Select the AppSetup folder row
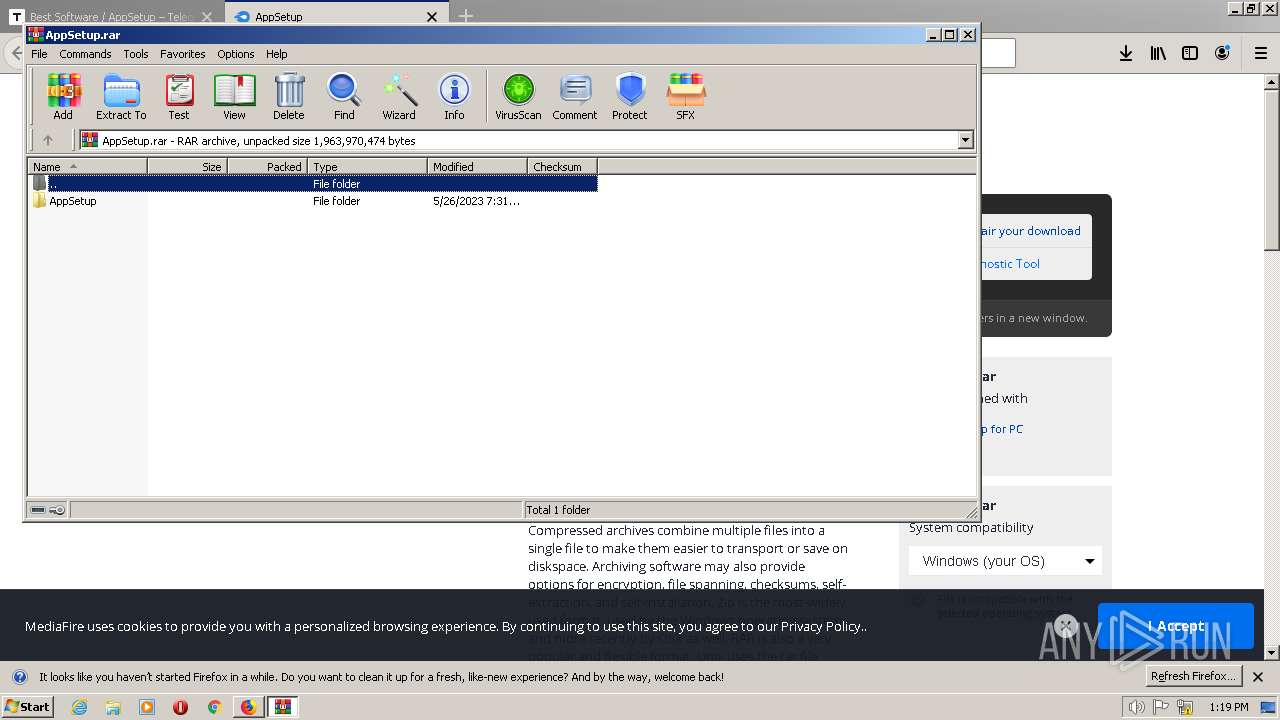Image resolution: width=1280 pixels, height=720 pixels. 313,201
